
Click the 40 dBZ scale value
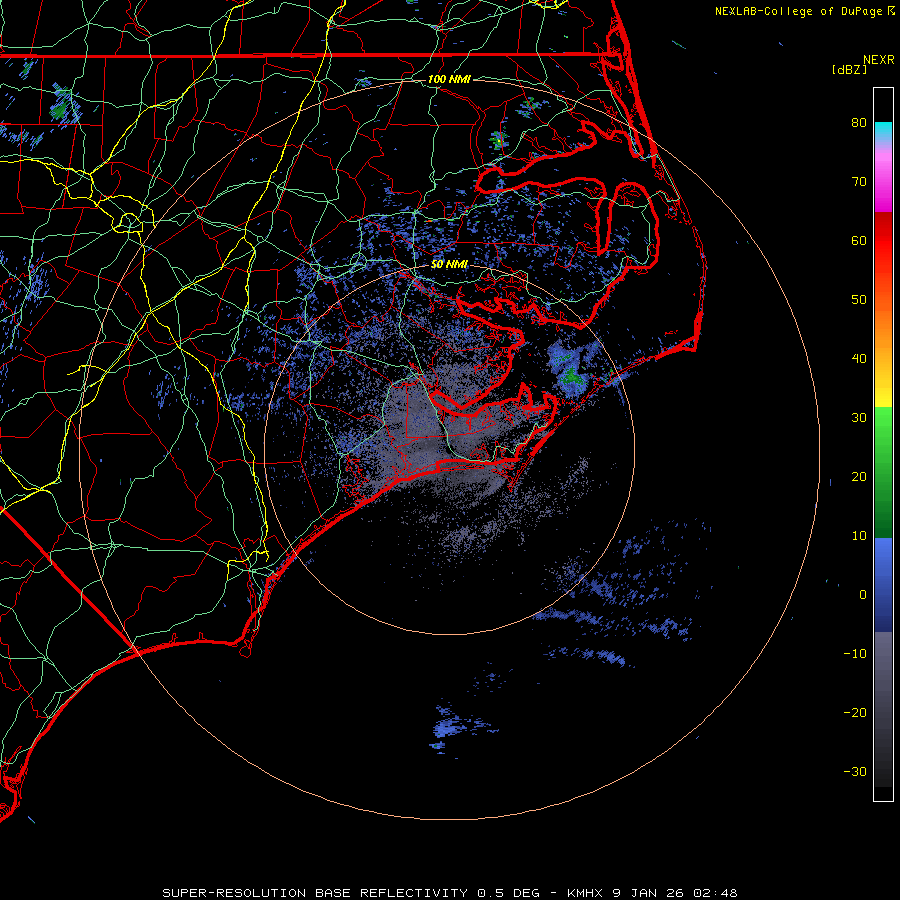click(859, 359)
